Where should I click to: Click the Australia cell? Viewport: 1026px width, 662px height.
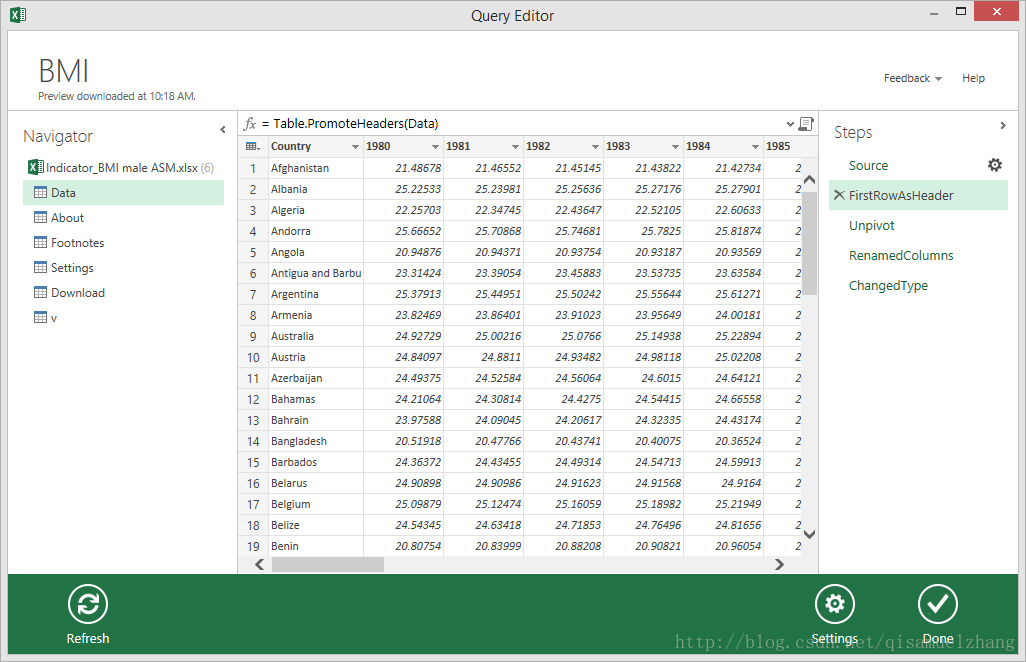coord(315,336)
